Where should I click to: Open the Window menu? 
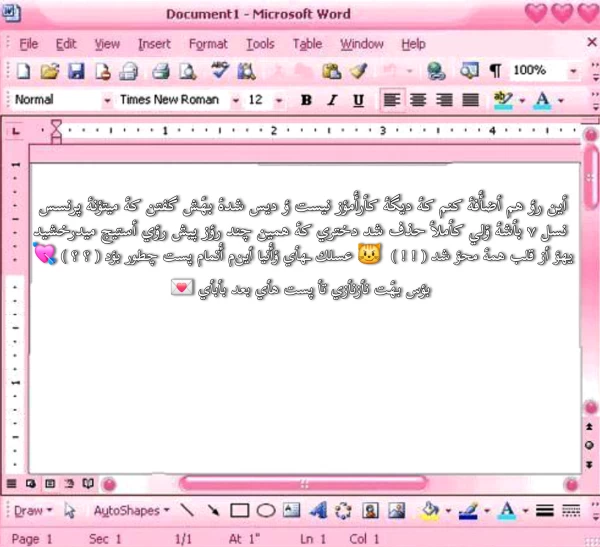362,44
